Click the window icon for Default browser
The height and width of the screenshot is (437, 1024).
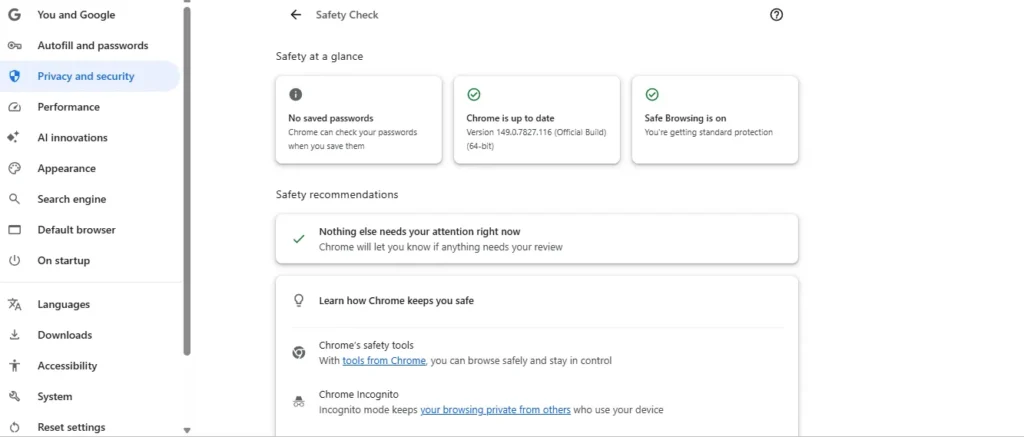pyautogui.click(x=14, y=229)
